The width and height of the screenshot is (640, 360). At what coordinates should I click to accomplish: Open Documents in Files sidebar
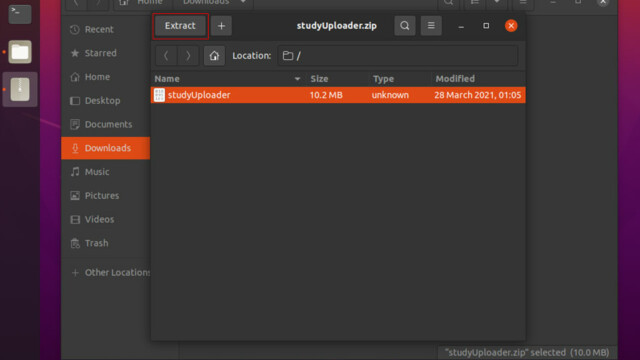105,124
